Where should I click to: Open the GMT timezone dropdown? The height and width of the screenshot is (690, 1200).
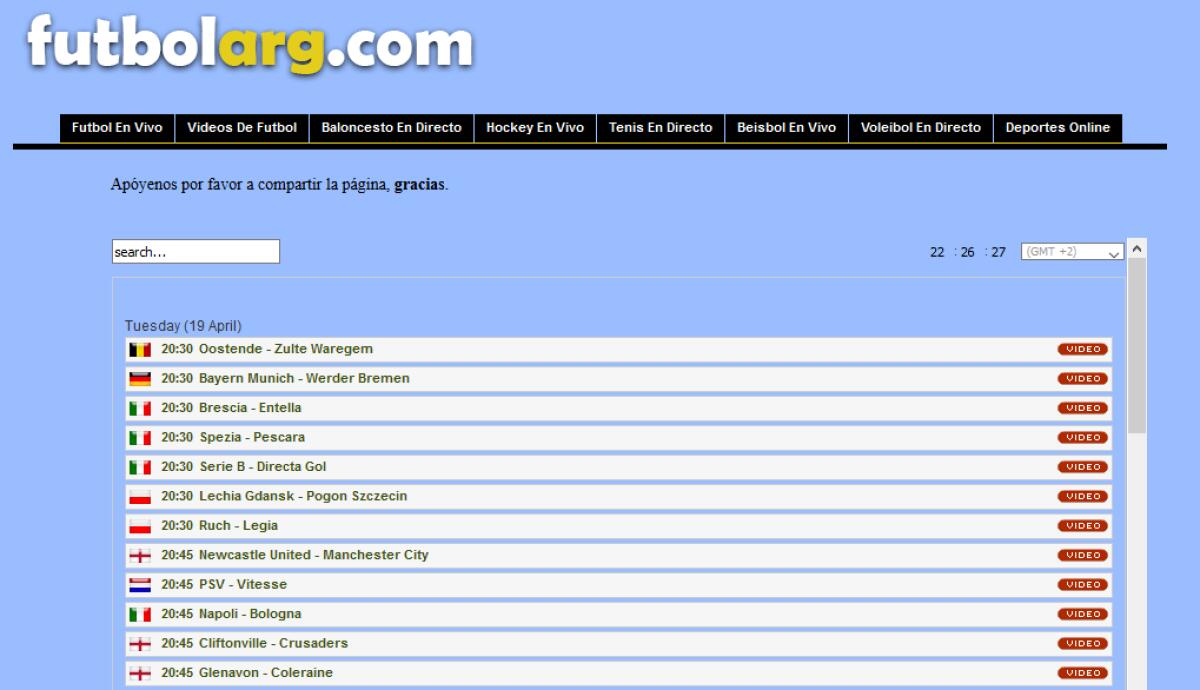coord(1072,251)
